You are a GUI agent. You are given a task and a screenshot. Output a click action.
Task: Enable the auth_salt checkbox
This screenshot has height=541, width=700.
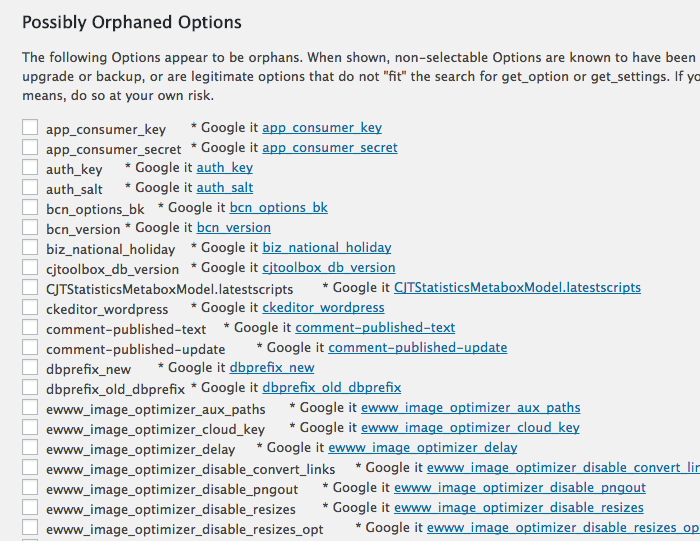(30, 187)
